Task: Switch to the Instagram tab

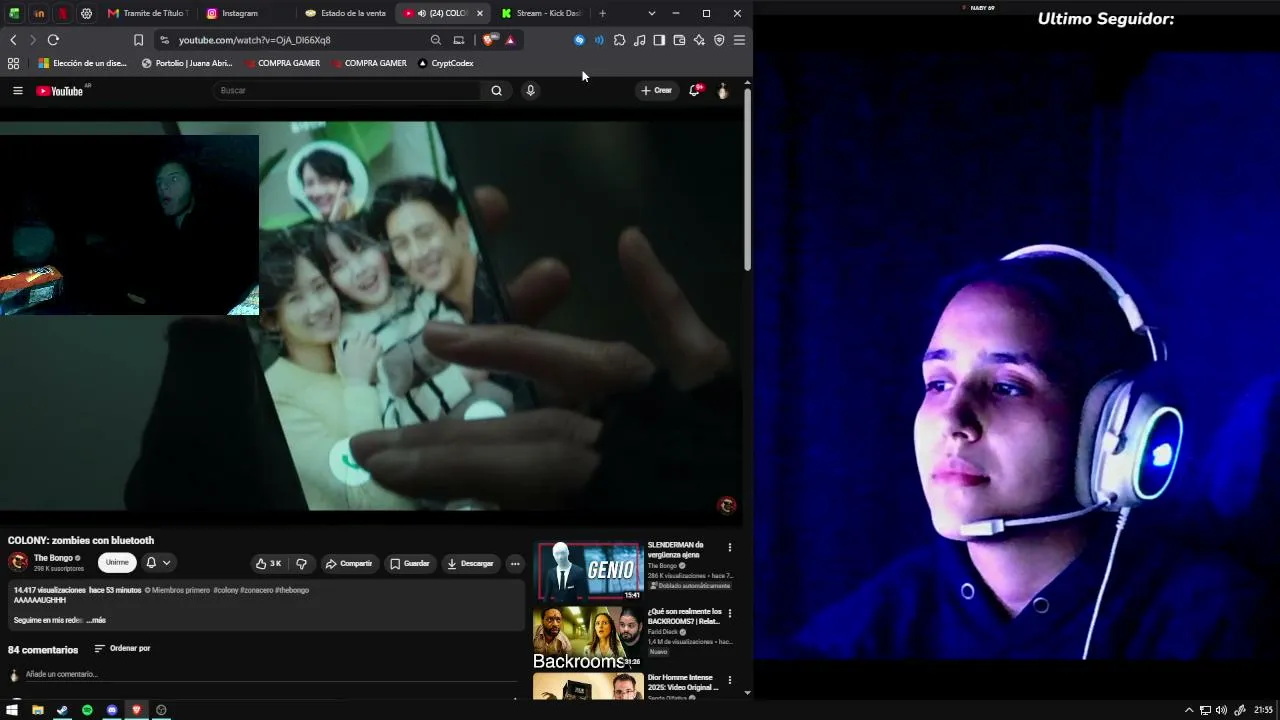Action: [x=245, y=13]
